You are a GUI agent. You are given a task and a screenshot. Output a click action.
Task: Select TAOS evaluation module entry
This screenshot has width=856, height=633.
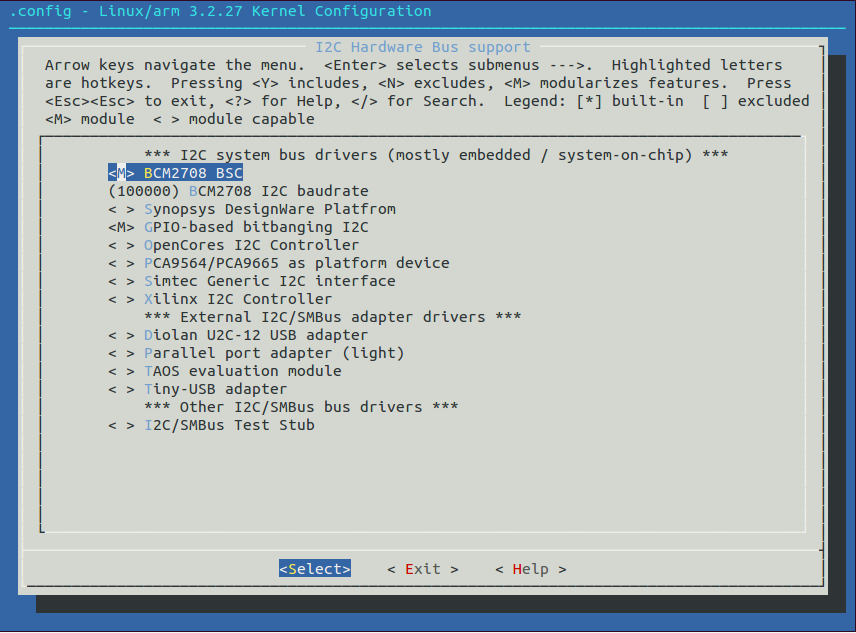click(242, 371)
